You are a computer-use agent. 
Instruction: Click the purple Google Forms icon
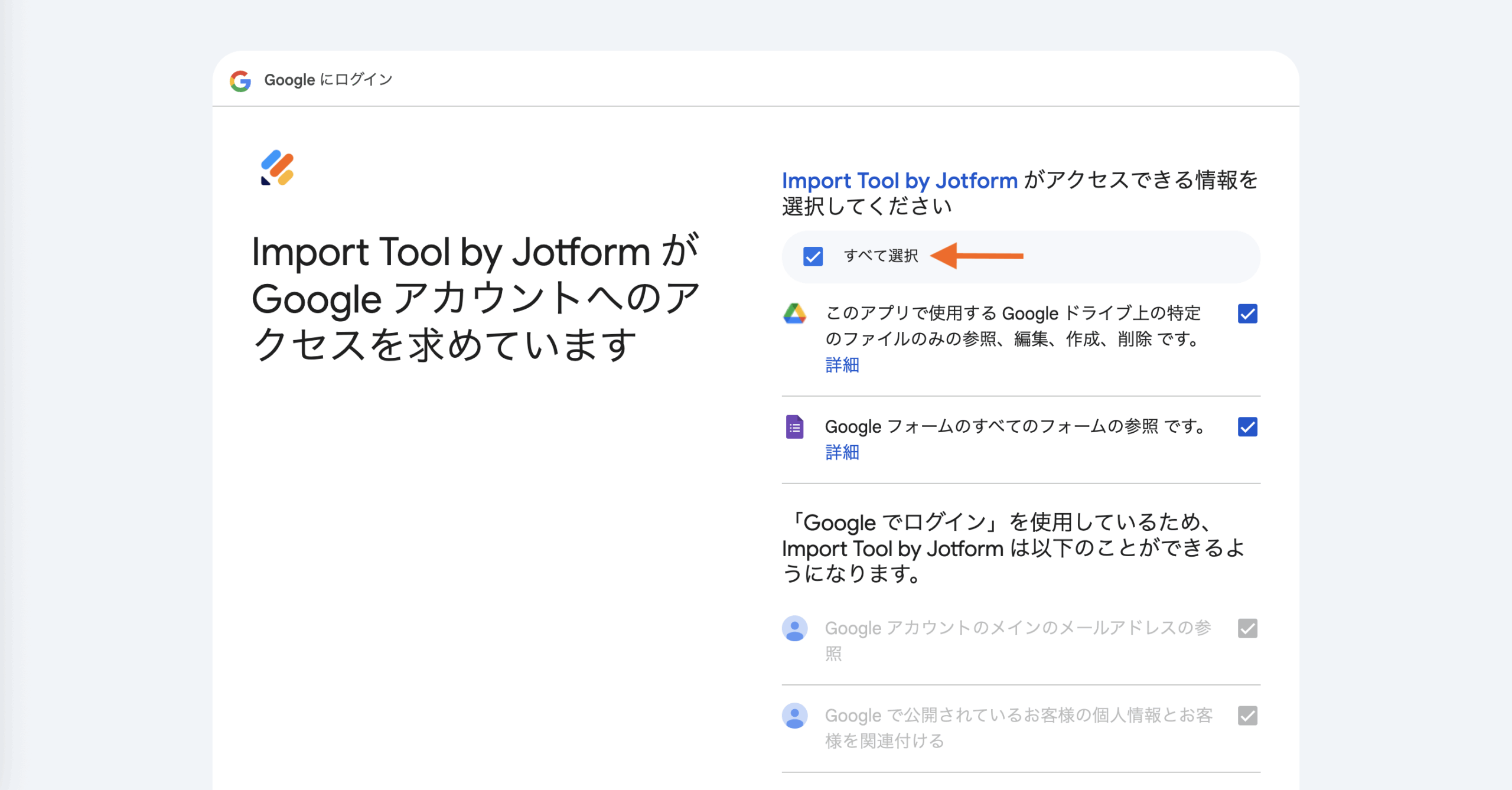(x=794, y=427)
